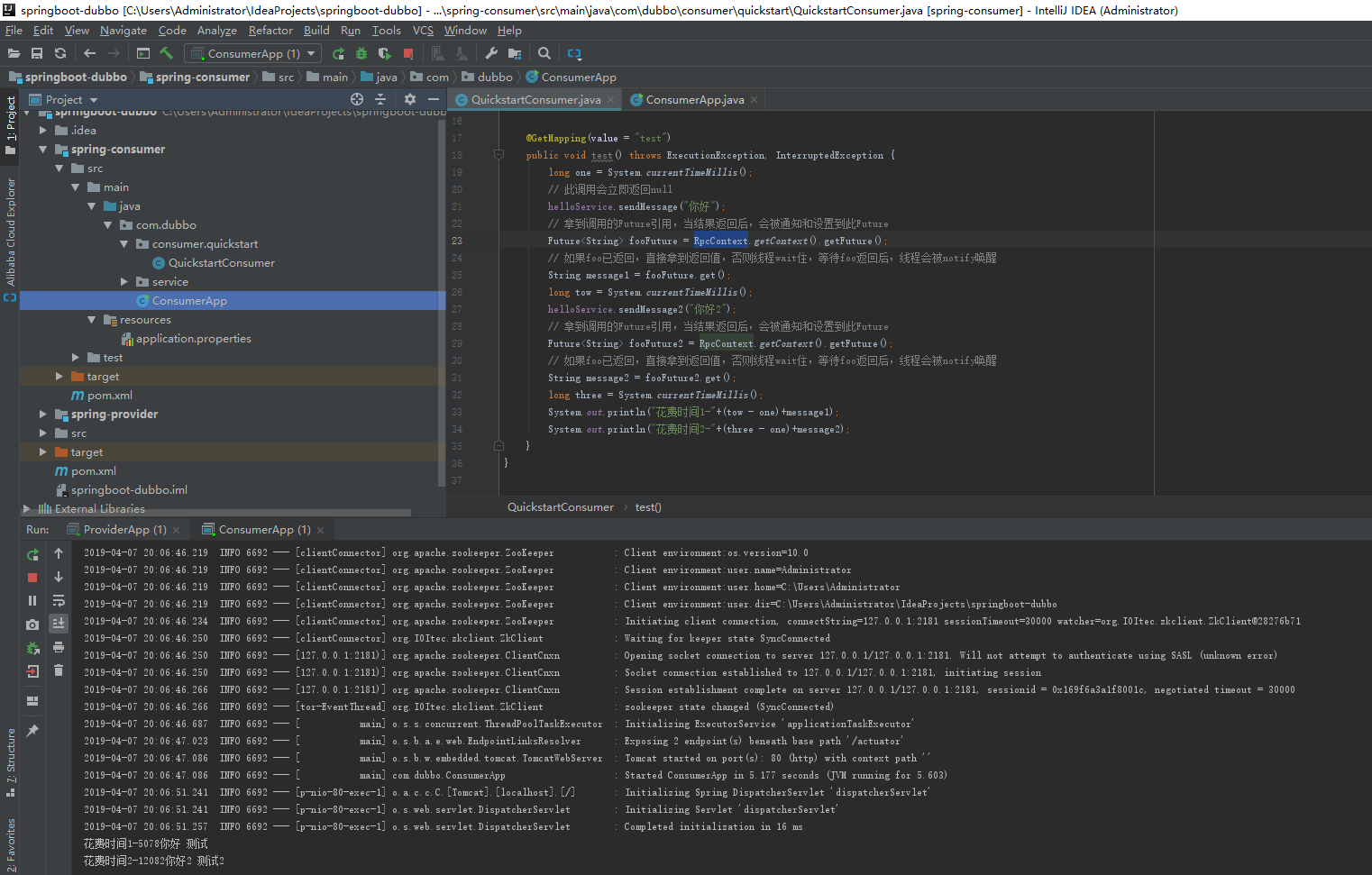Click Rerun icon in Run panel
The height and width of the screenshot is (875, 1372).
[32, 554]
